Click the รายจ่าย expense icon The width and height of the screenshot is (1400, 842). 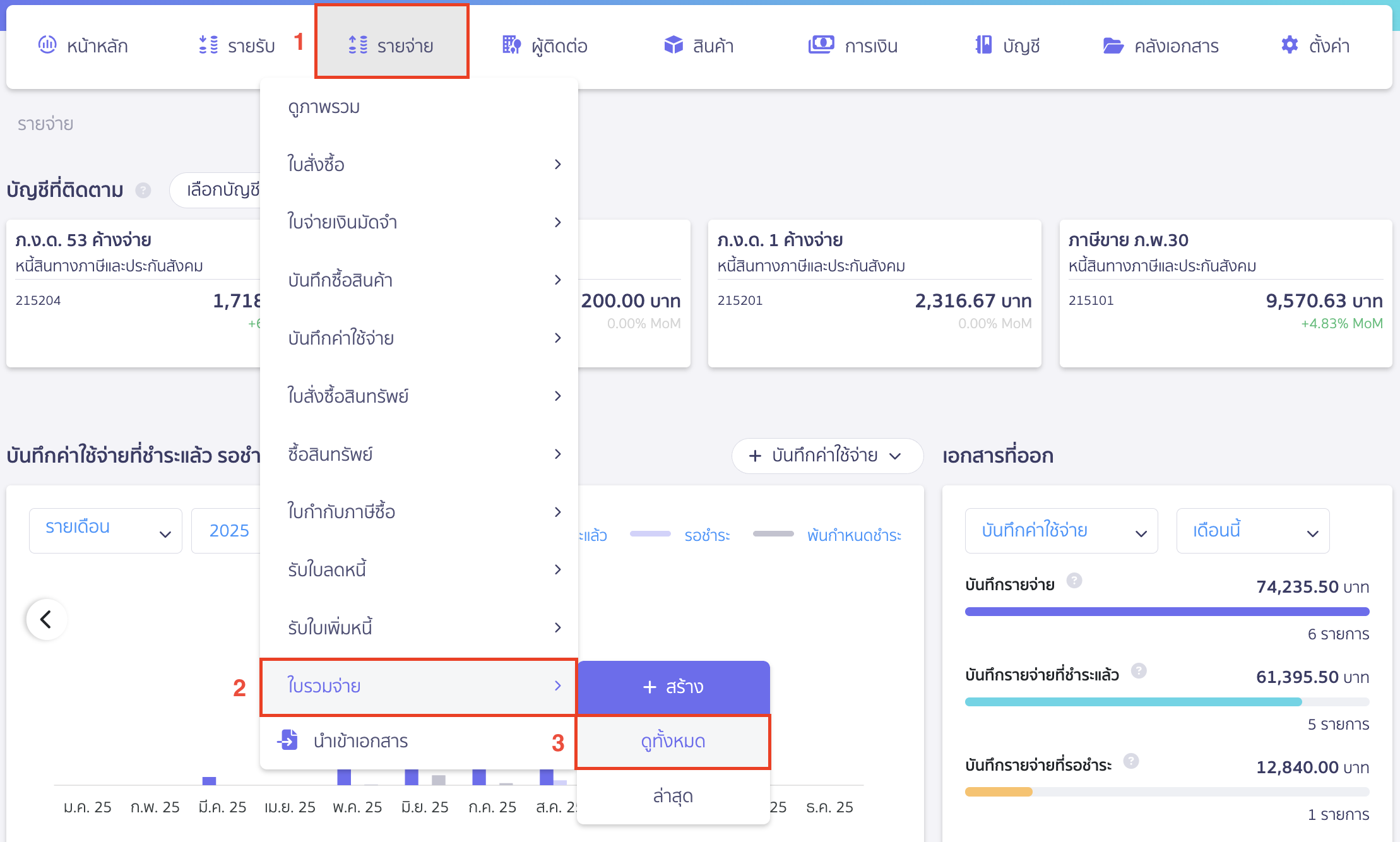tap(358, 45)
